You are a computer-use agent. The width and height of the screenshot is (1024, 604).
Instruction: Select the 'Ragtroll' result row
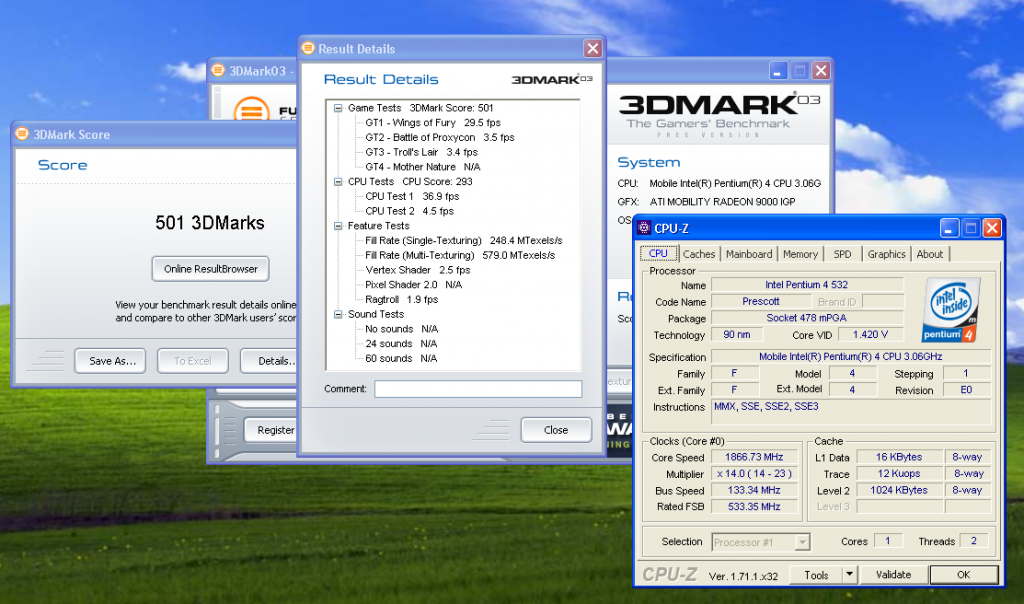(402, 300)
